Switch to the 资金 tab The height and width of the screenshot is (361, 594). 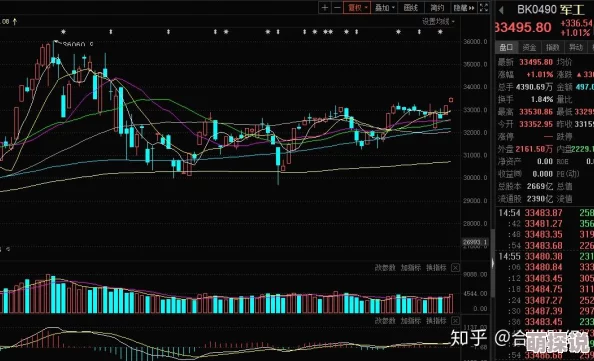pos(529,47)
